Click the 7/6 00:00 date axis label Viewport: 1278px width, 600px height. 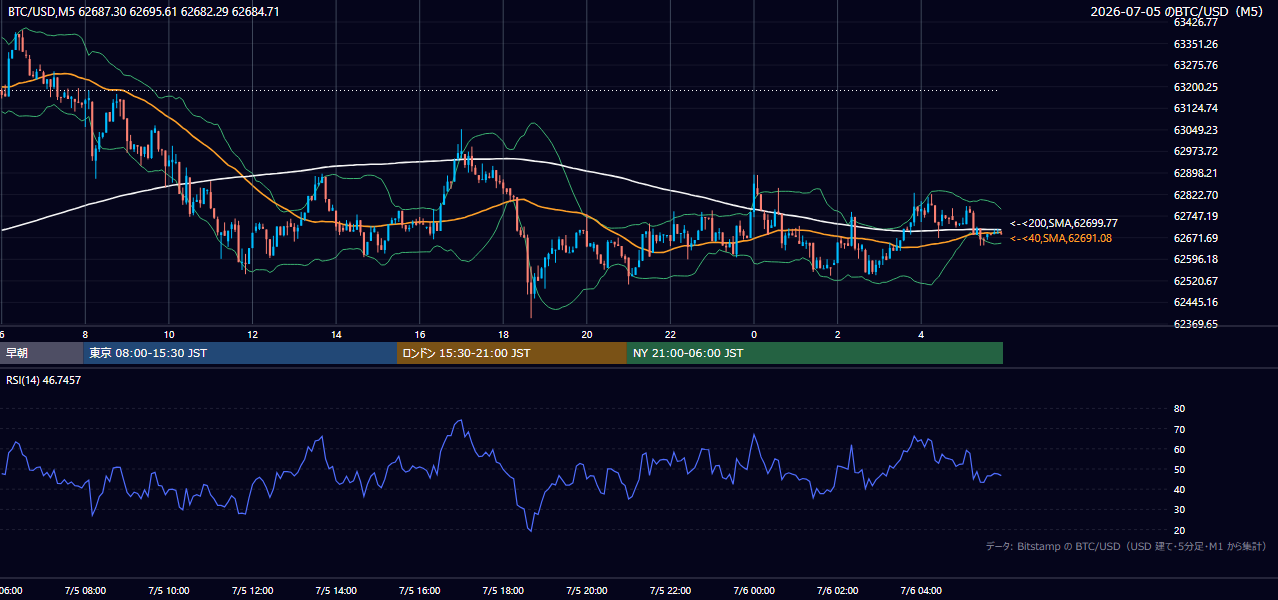point(754,591)
